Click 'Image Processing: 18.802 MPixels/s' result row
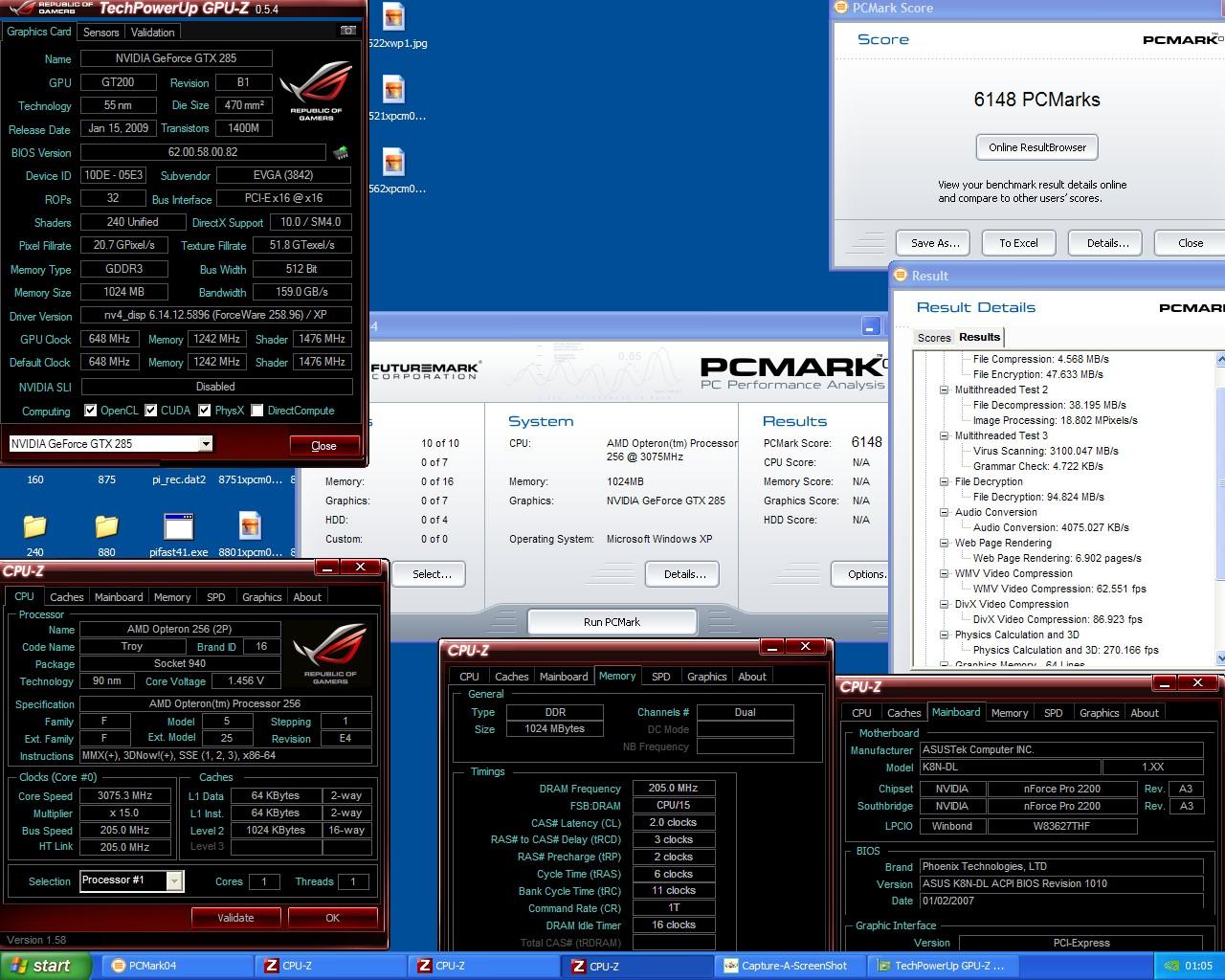Viewport: 1225px width, 980px height. [x=1056, y=420]
